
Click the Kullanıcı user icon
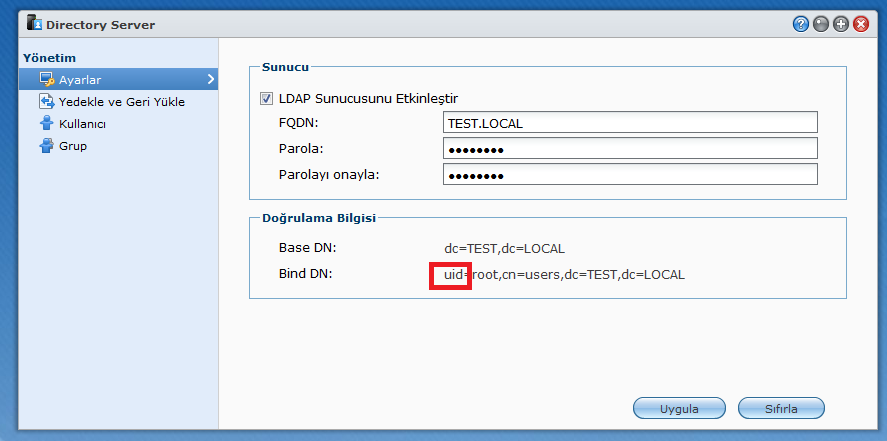46,124
